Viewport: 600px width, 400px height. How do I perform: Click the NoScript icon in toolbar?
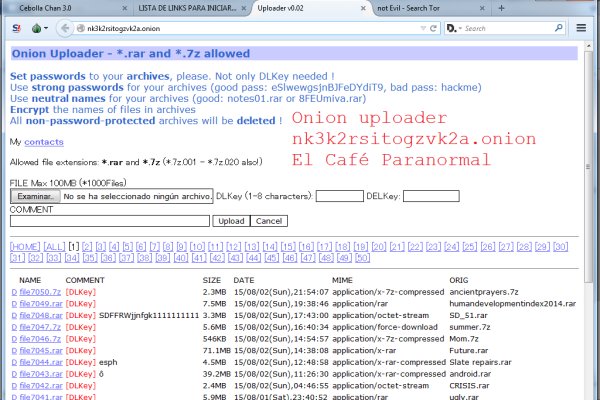tap(18, 29)
